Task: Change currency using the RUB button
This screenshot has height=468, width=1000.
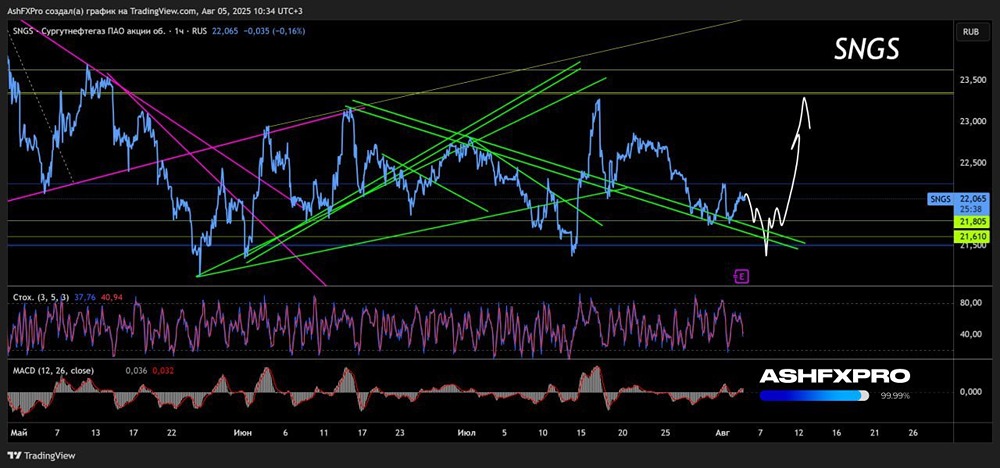Action: pos(971,31)
